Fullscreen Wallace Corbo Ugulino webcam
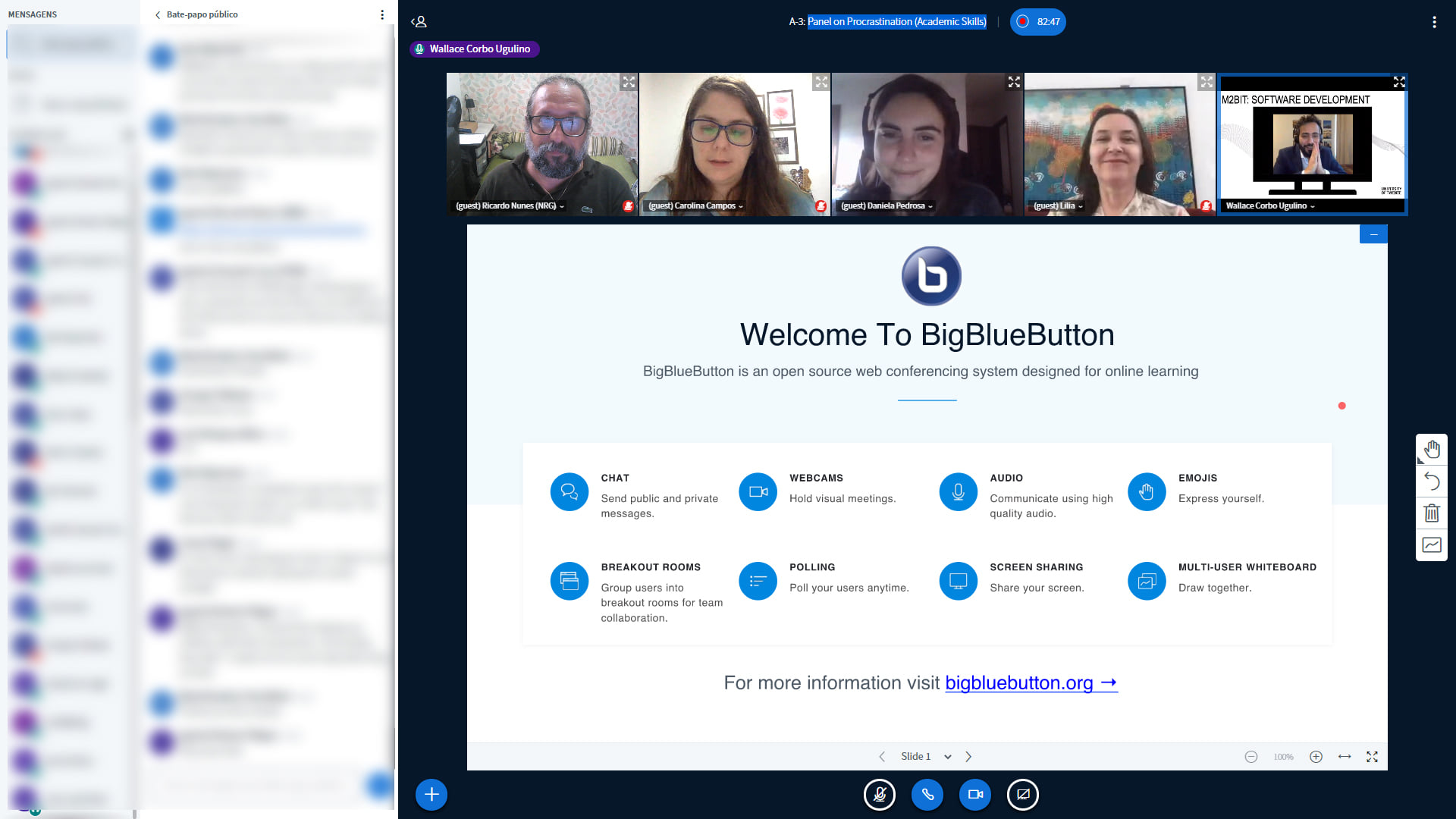 (x=1399, y=82)
